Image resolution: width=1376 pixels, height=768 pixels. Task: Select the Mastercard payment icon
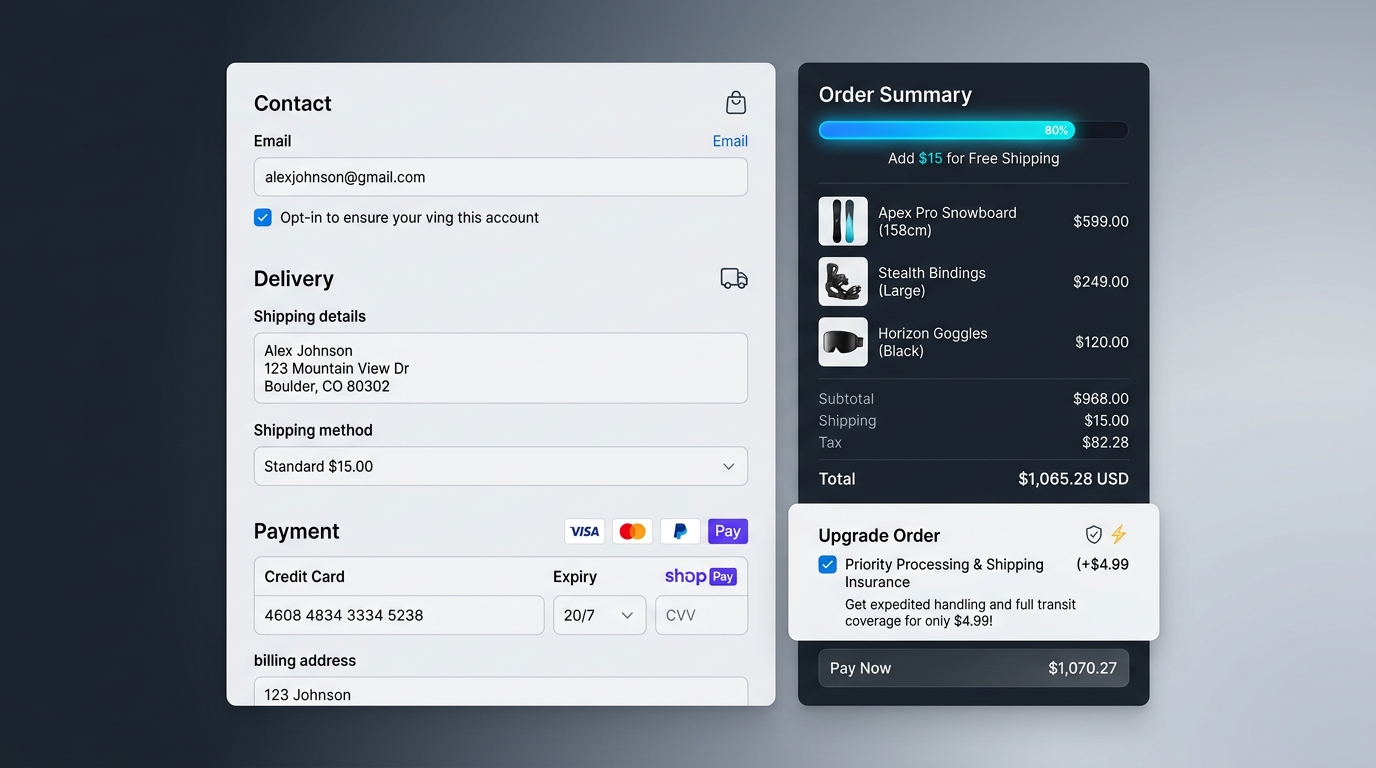click(632, 531)
